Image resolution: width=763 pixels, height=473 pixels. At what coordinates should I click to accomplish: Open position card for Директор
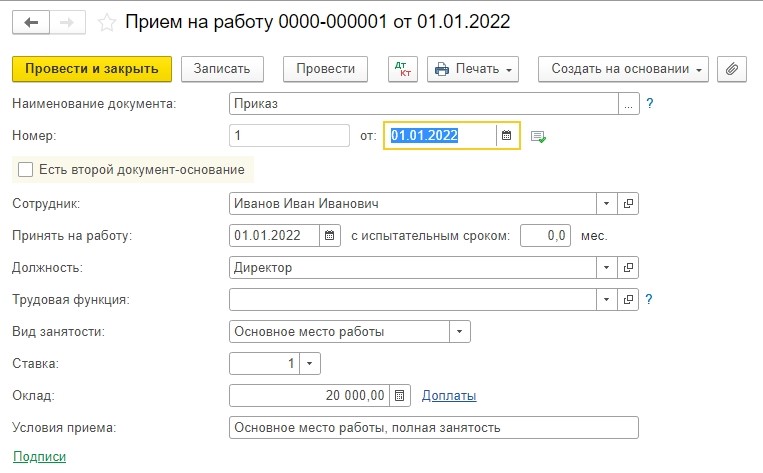pos(628,268)
